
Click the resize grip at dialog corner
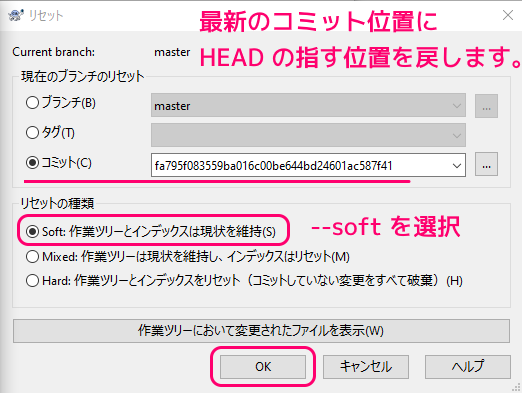(517, 388)
